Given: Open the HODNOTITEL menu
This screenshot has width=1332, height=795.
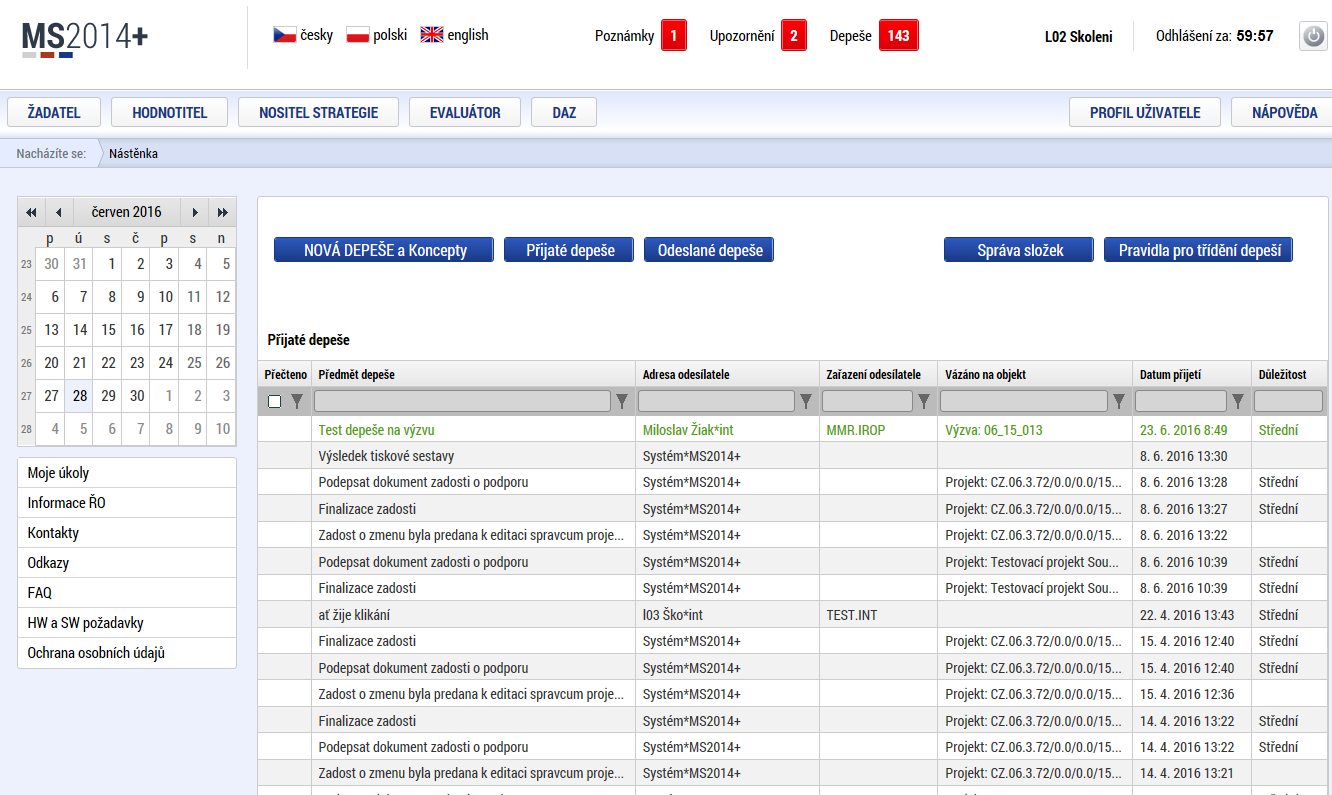Looking at the screenshot, I should coord(170,112).
